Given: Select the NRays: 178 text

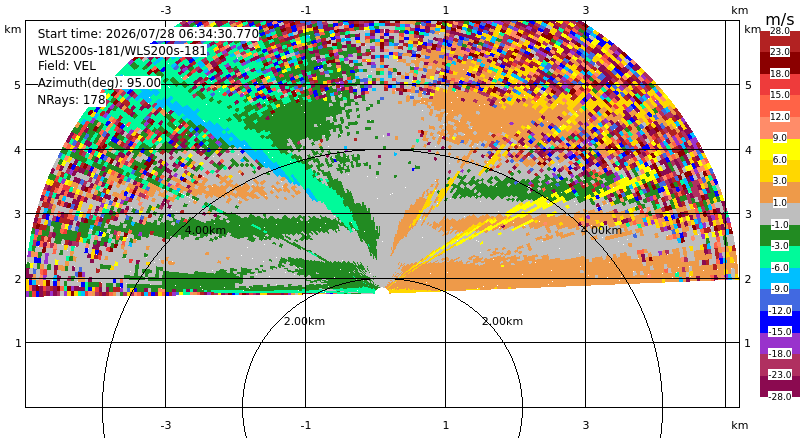Looking at the screenshot, I should (x=71, y=100).
